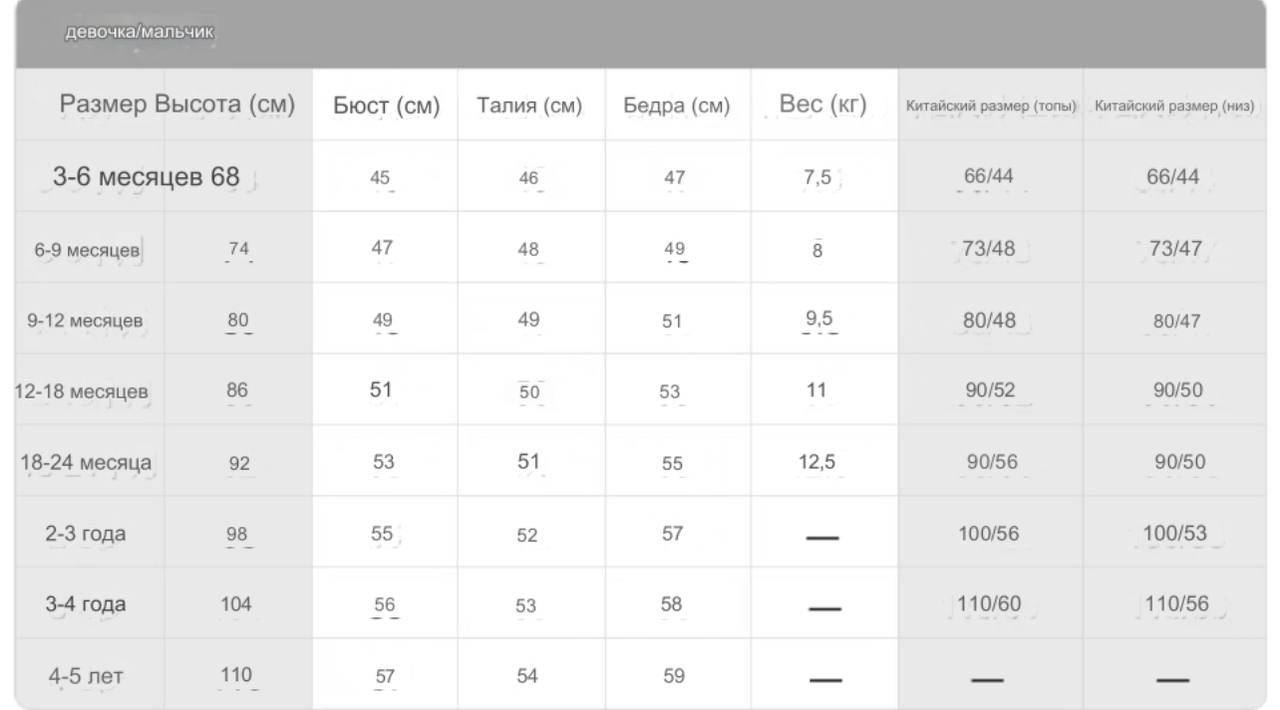Click the 100/53 Chinese bottom size cell
The height and width of the screenshot is (710, 1280).
(1175, 533)
